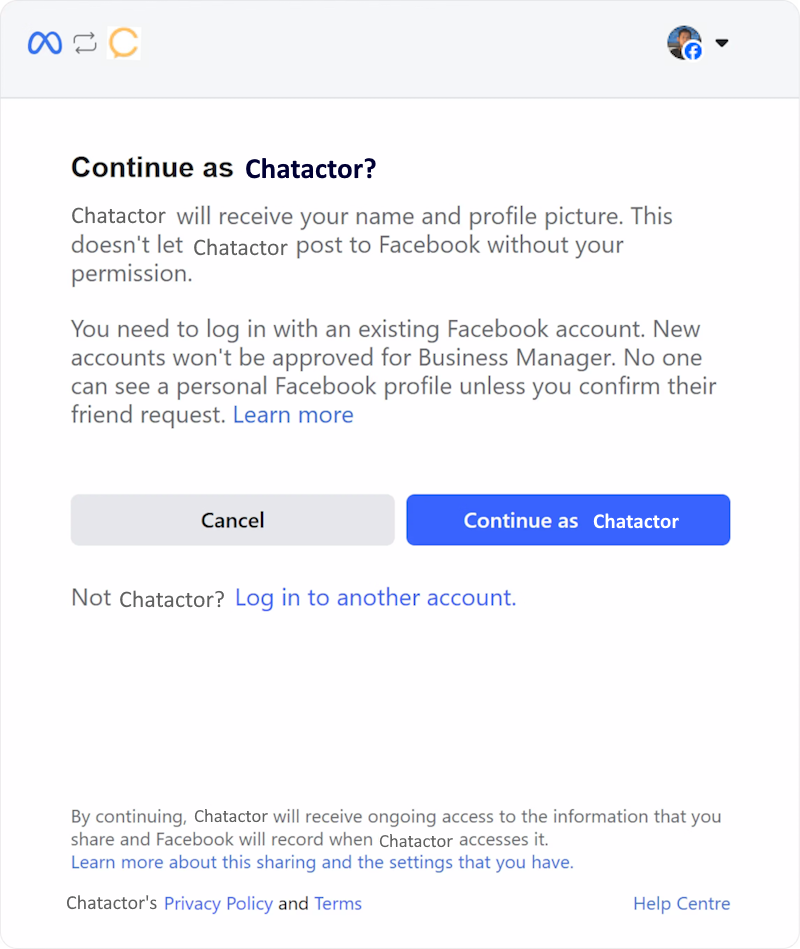Click the name and profile picture permission paragraph
Viewport: 800px width, 949px height.
pyautogui.click(x=371, y=245)
